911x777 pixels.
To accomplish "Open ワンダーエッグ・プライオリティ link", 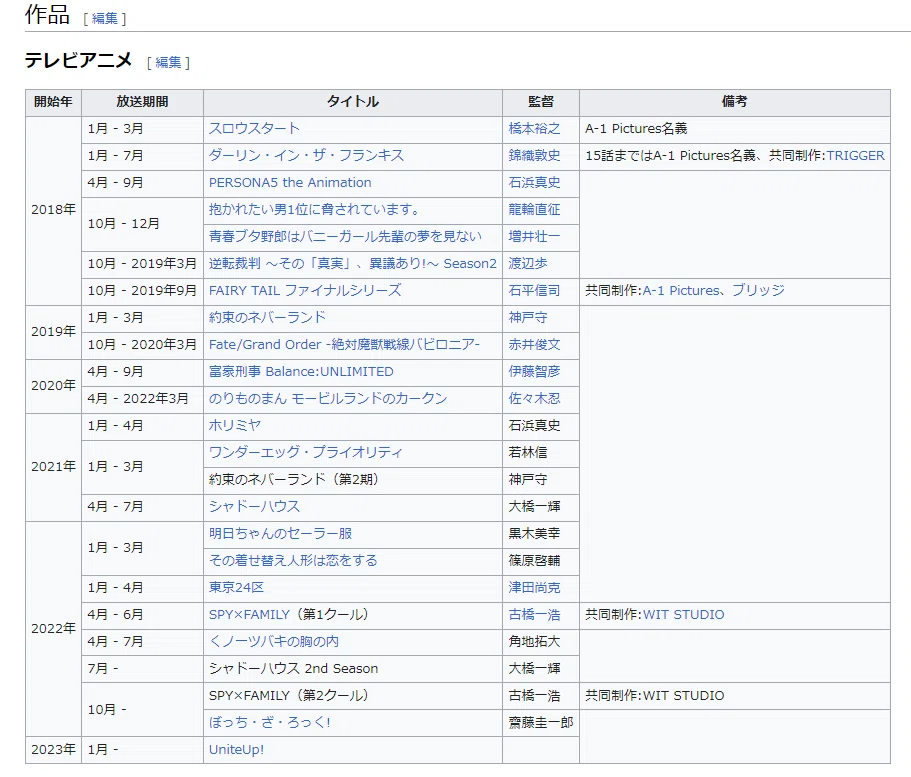I will pos(306,453).
